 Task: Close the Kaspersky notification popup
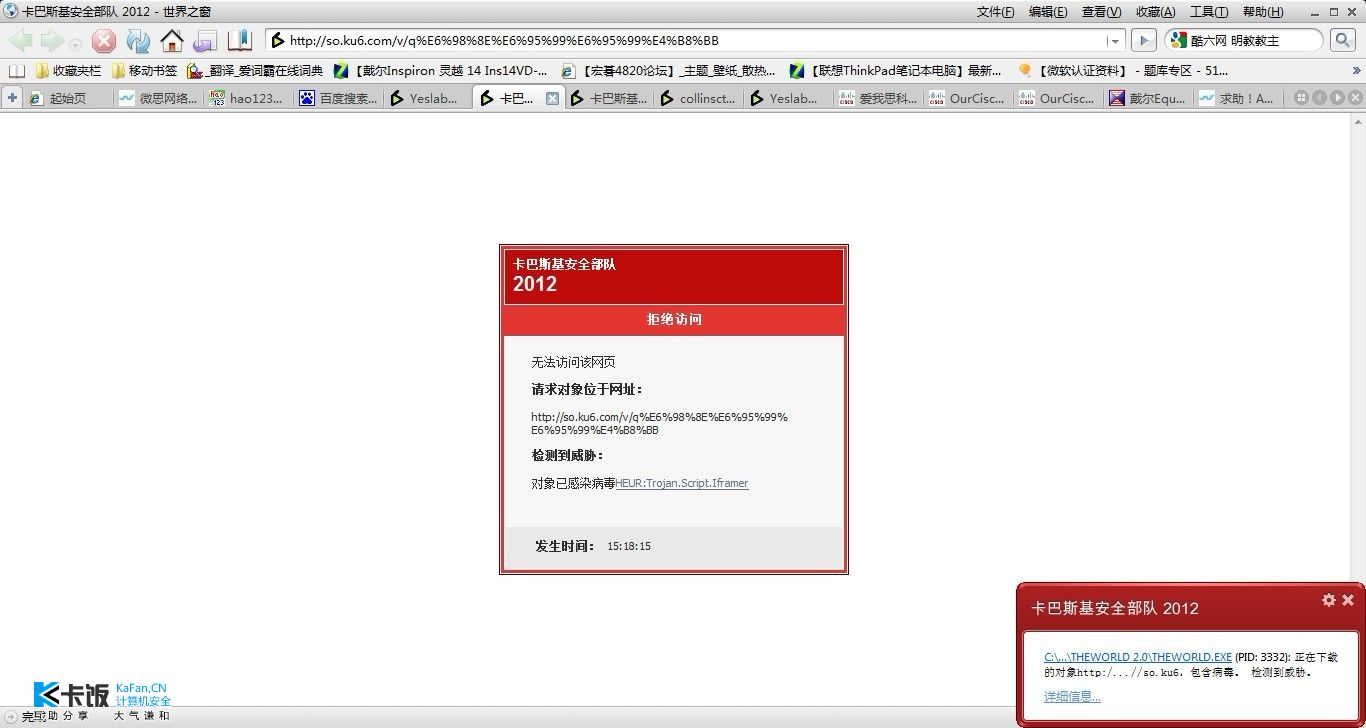(x=1348, y=600)
